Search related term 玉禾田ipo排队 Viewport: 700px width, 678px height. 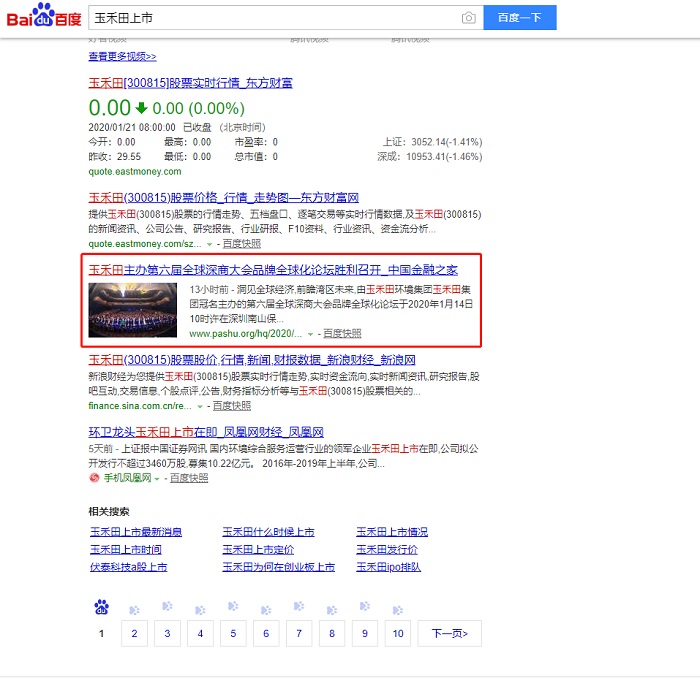388,567
